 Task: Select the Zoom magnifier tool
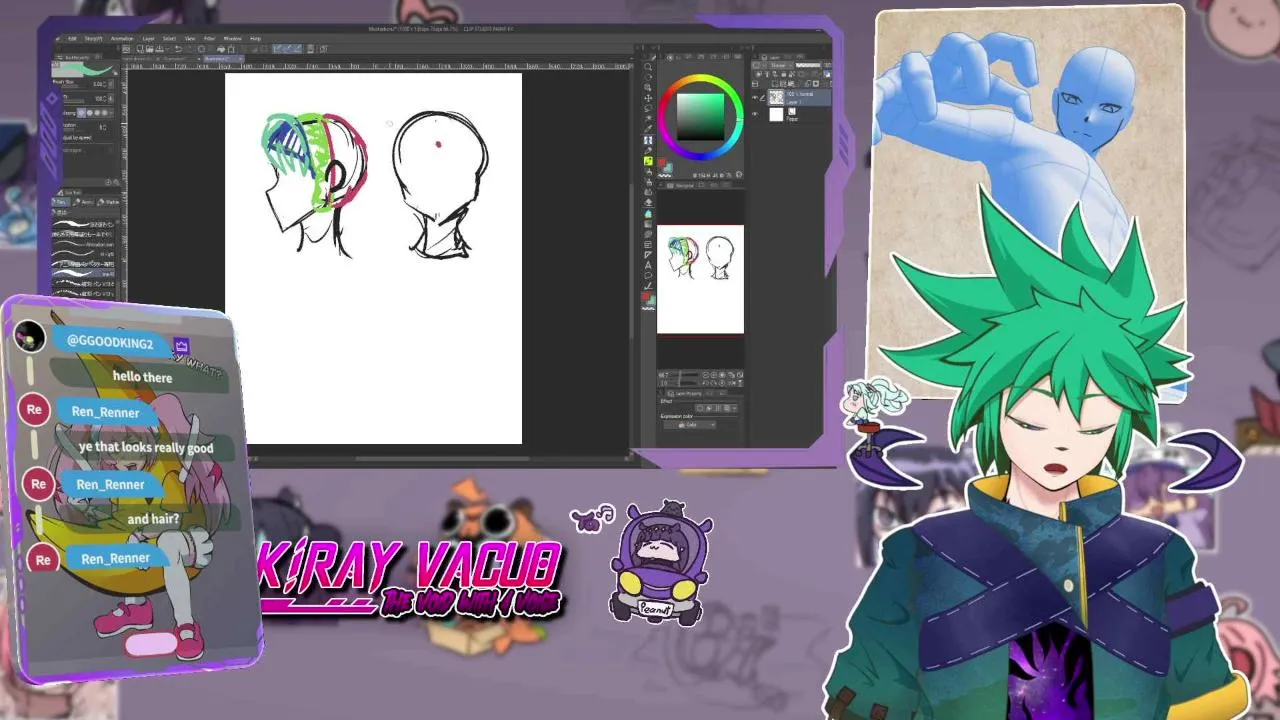coord(648,66)
